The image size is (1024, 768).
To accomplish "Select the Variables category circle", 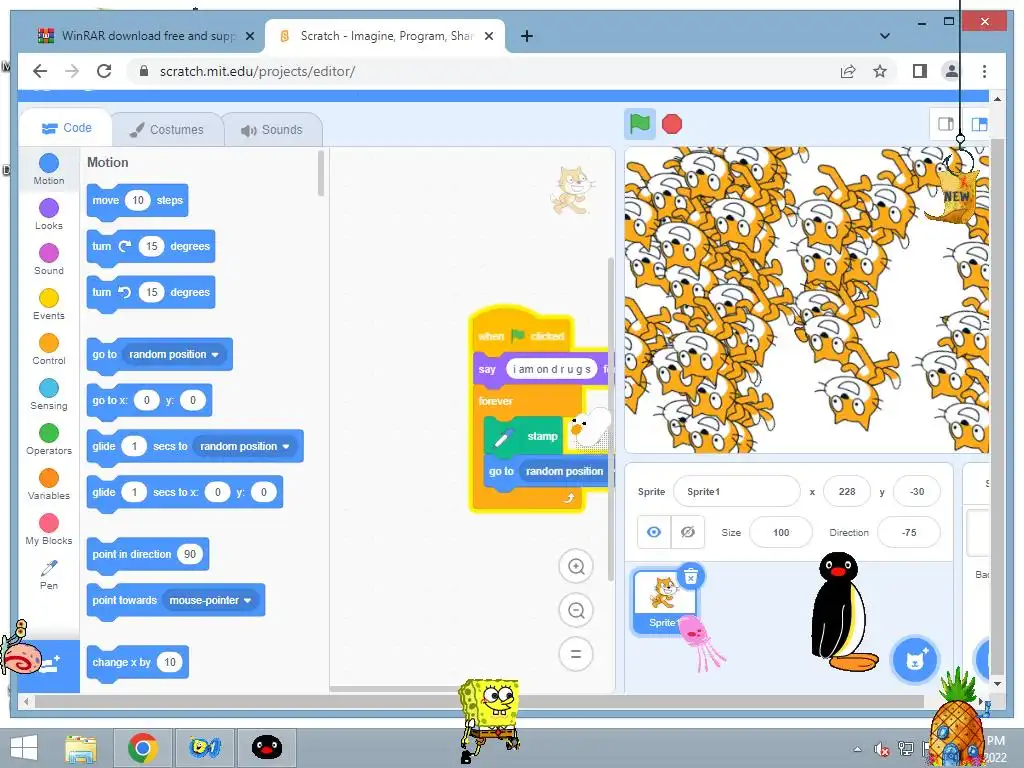I will (49, 478).
